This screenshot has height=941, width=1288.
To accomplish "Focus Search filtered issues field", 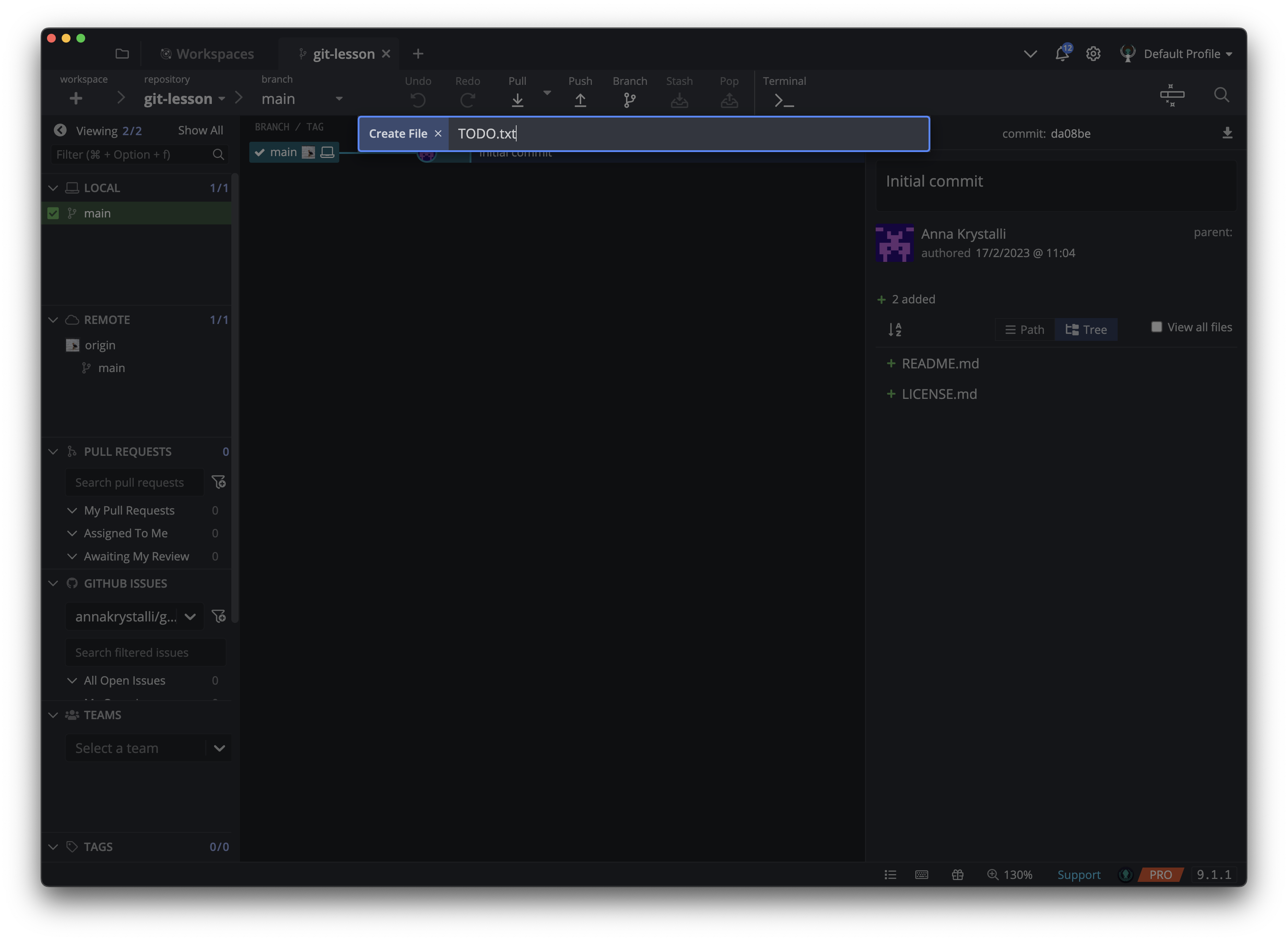I will (x=146, y=652).
